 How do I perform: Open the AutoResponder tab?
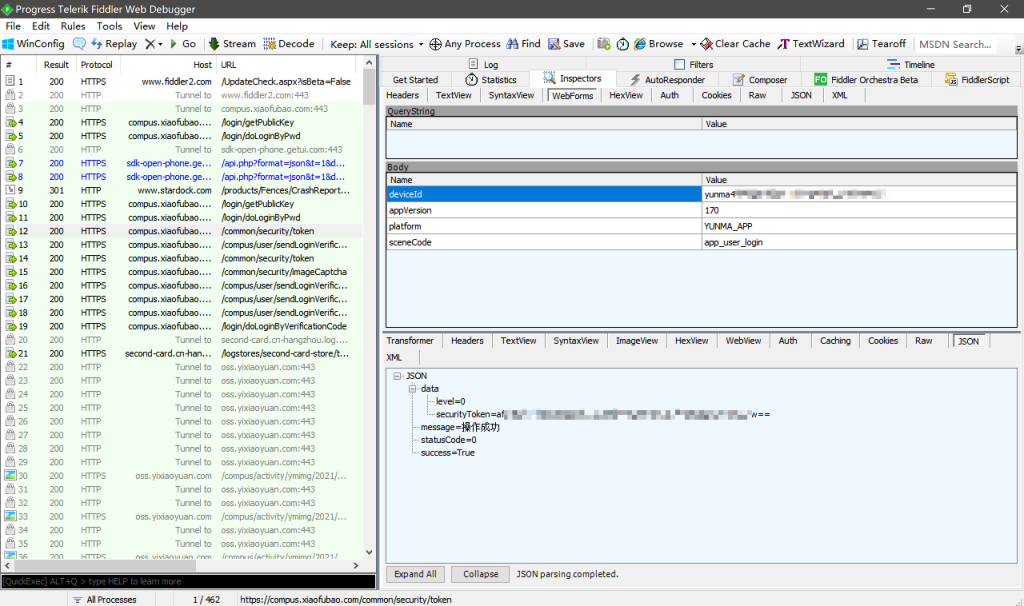click(667, 80)
